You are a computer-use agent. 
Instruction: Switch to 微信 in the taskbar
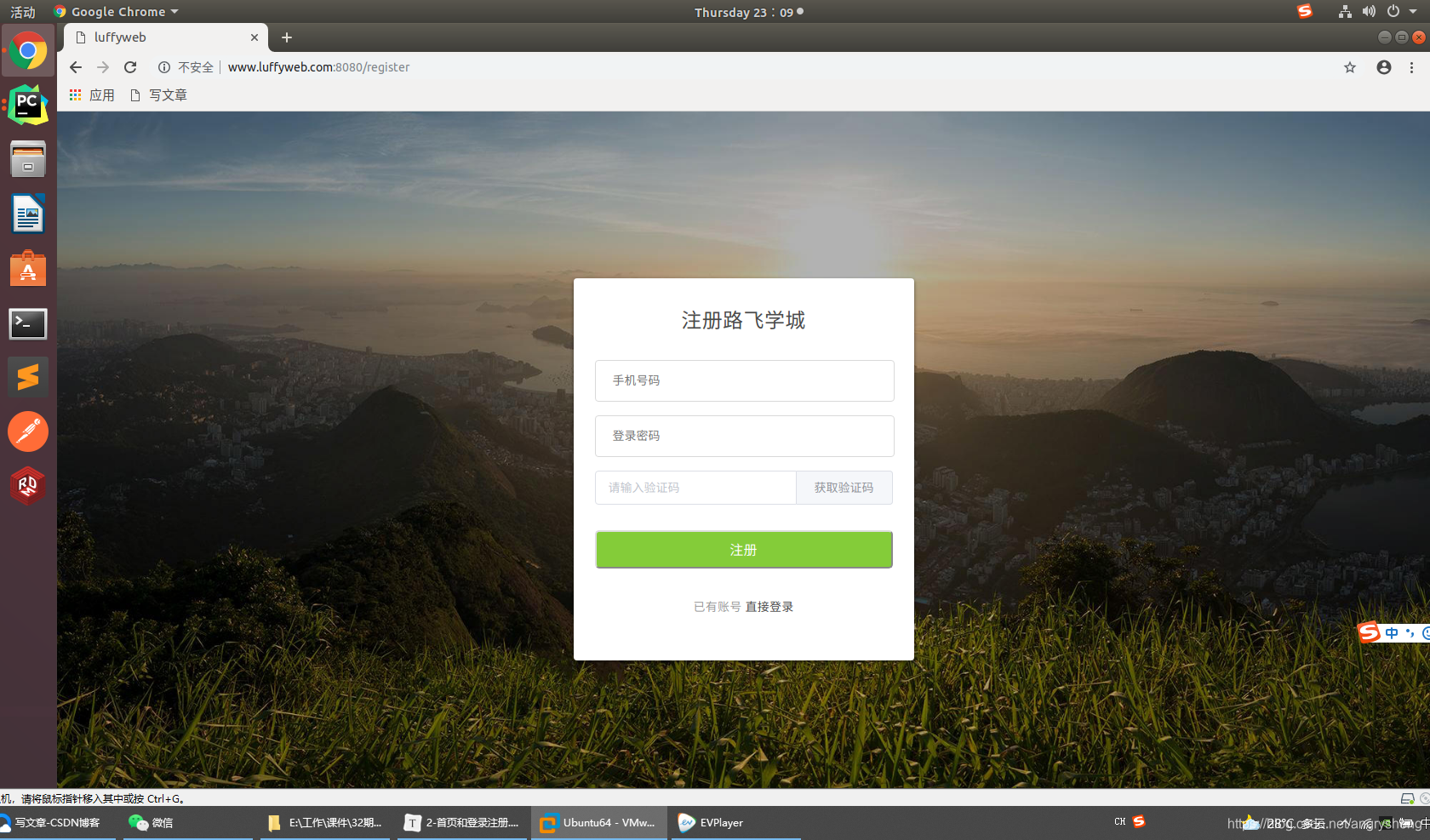187,823
